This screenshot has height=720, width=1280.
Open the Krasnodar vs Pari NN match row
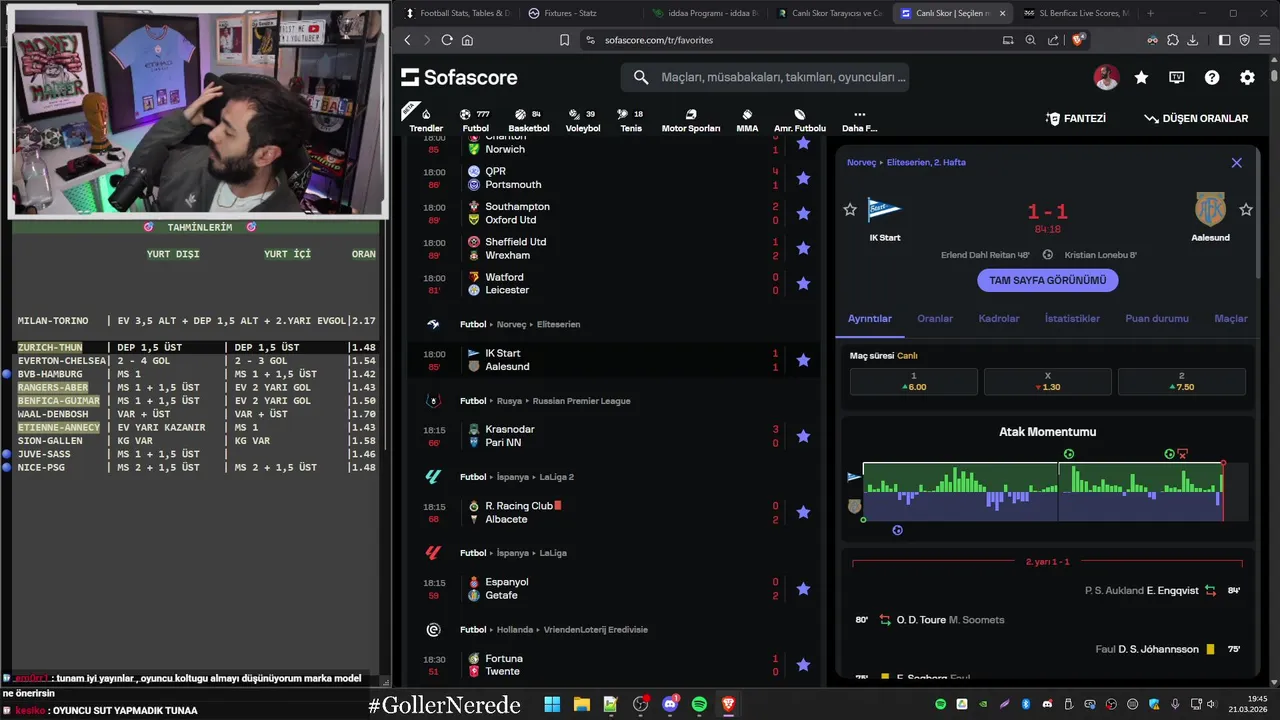click(614, 436)
